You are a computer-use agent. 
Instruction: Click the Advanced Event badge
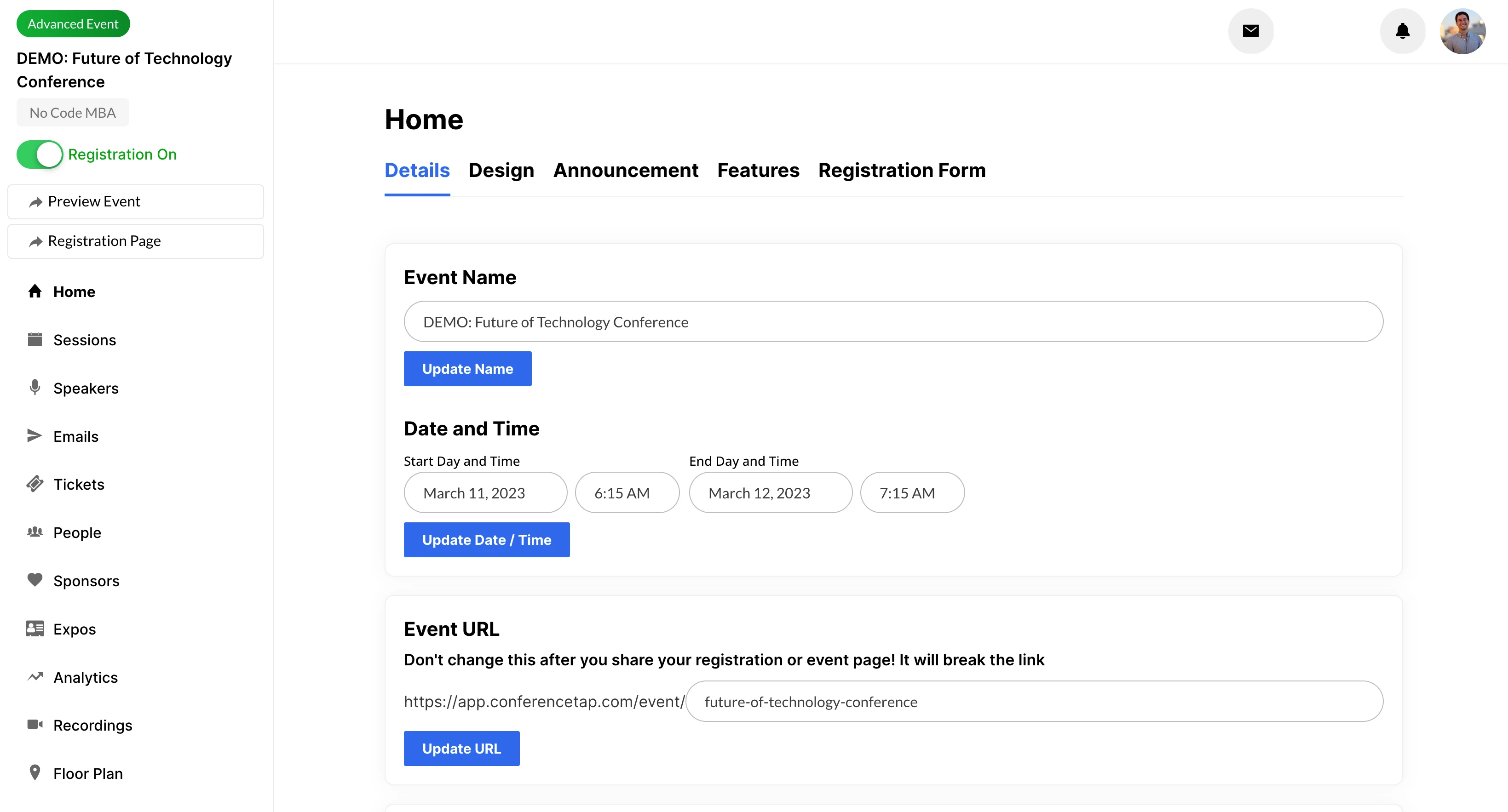73,24
